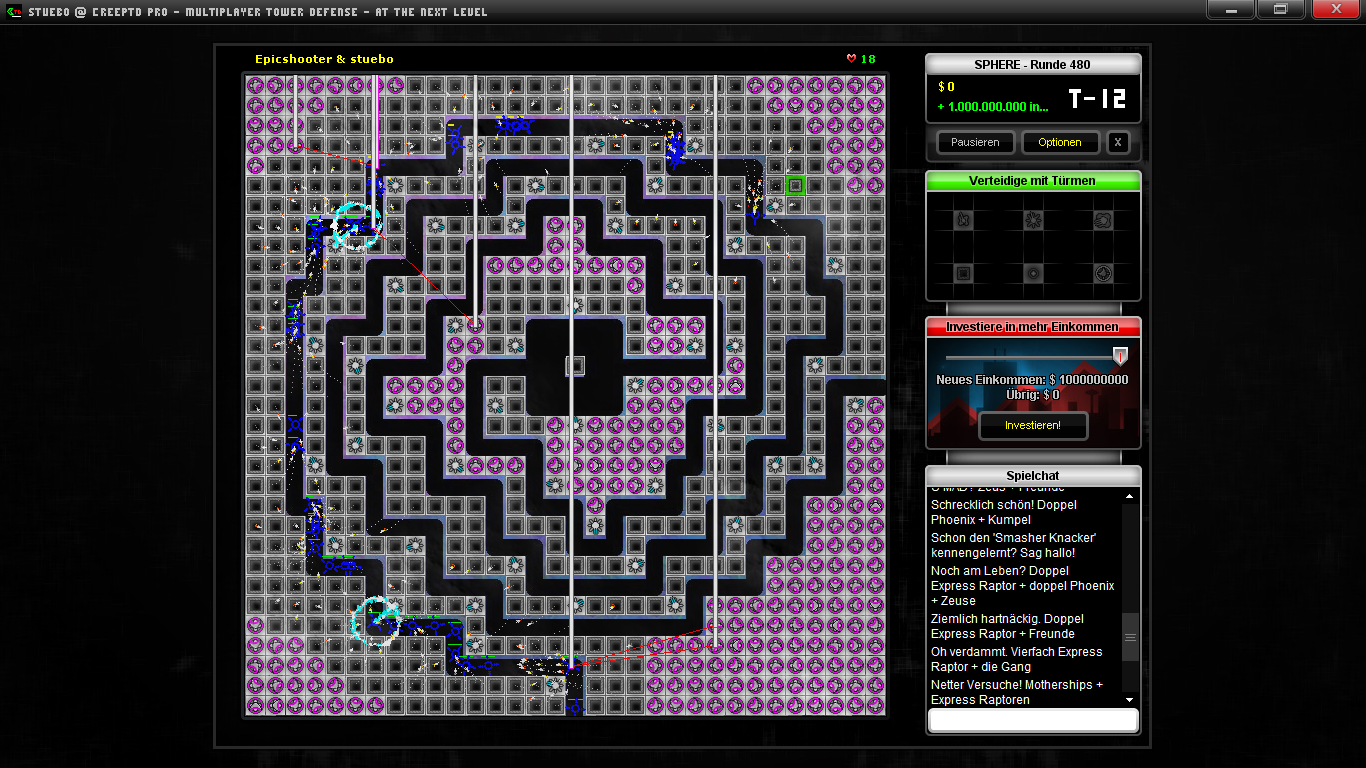This screenshot has height=768, width=1366.
Task: Select the swirl cloud tower icon
Action: 1103,219
